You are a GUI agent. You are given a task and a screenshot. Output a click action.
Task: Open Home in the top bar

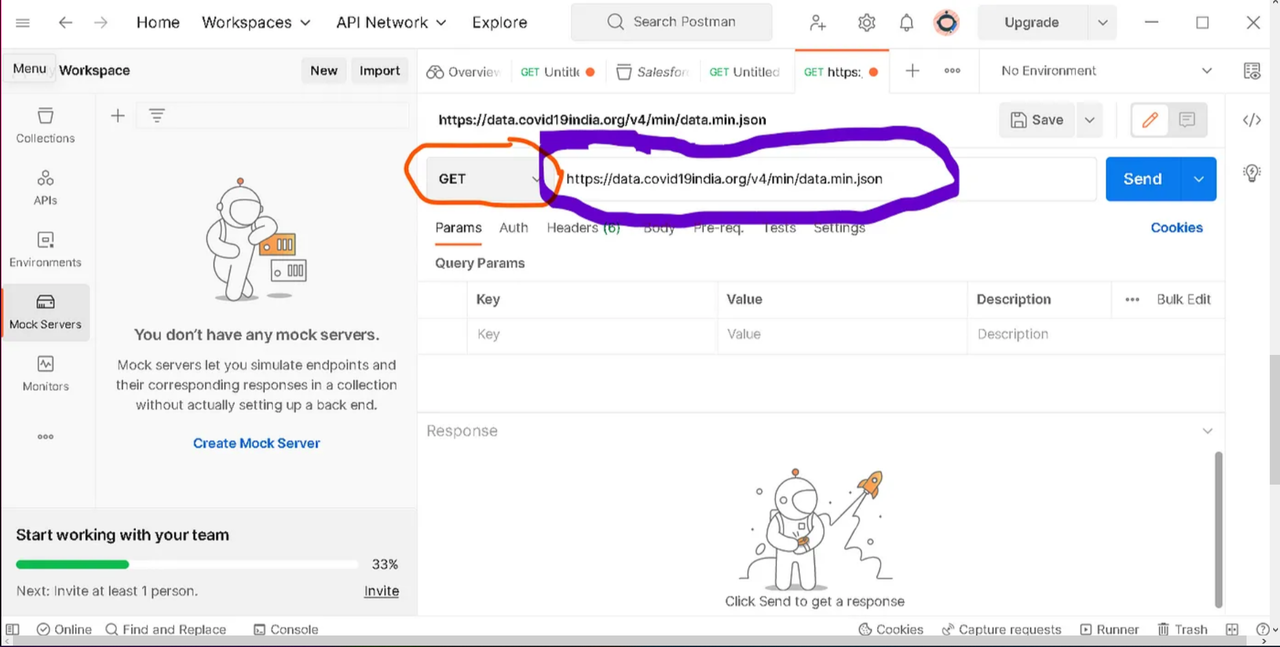tap(158, 22)
